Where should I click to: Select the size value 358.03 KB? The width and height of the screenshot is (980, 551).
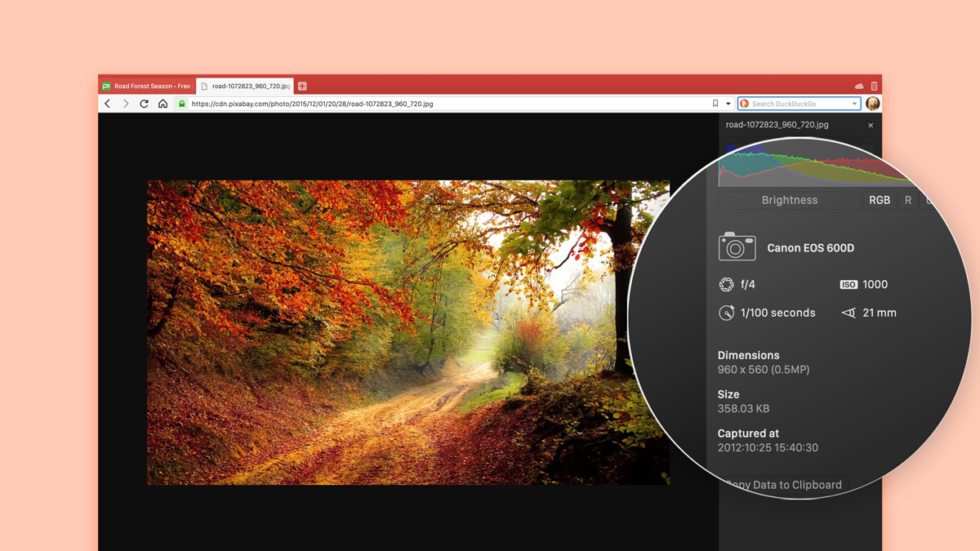(x=743, y=409)
